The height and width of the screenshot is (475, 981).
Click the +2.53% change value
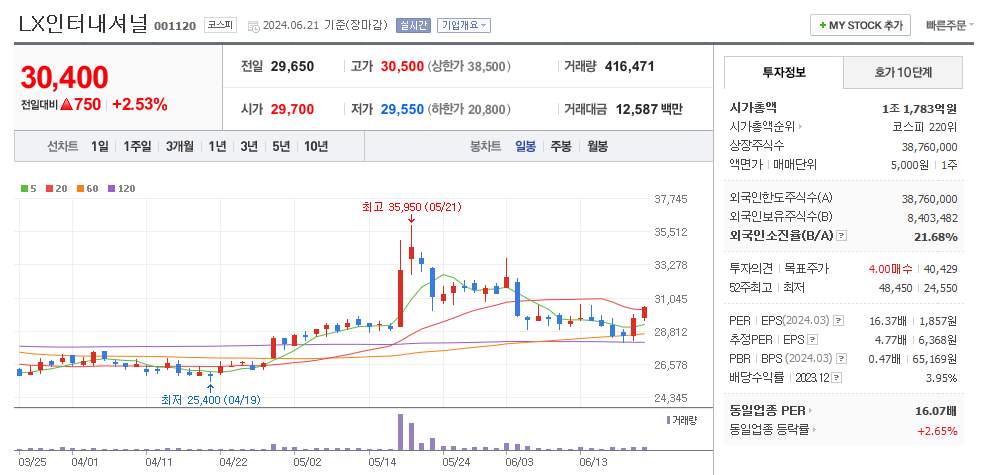coord(140,105)
